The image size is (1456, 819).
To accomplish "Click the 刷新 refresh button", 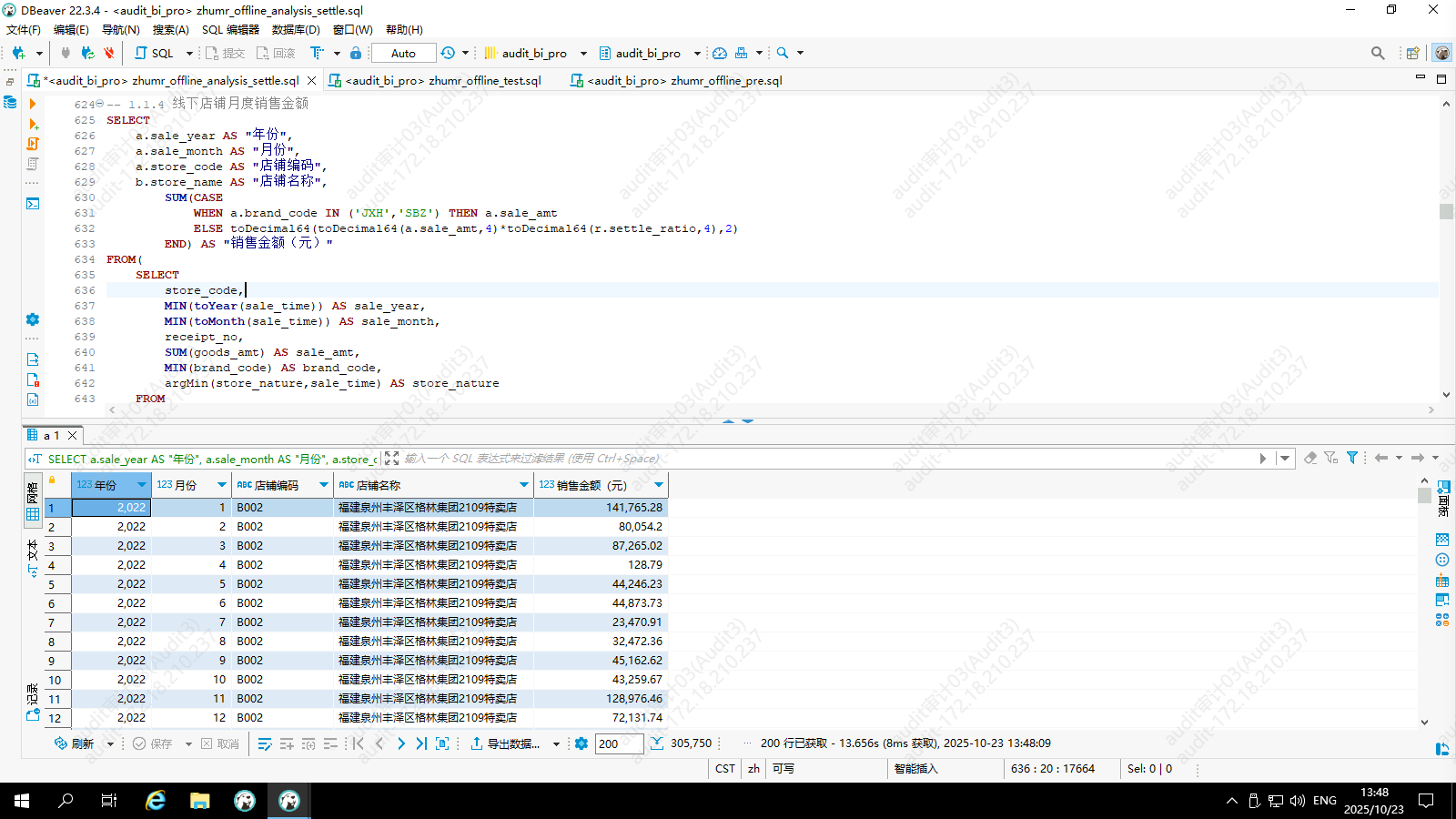I will (75, 743).
